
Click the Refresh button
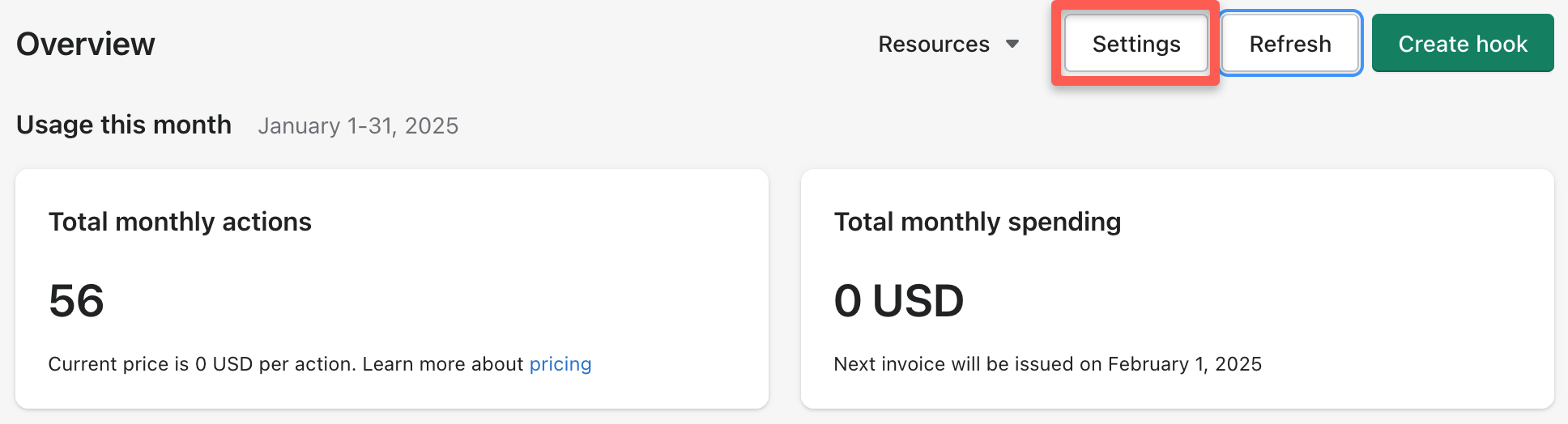(1290, 44)
